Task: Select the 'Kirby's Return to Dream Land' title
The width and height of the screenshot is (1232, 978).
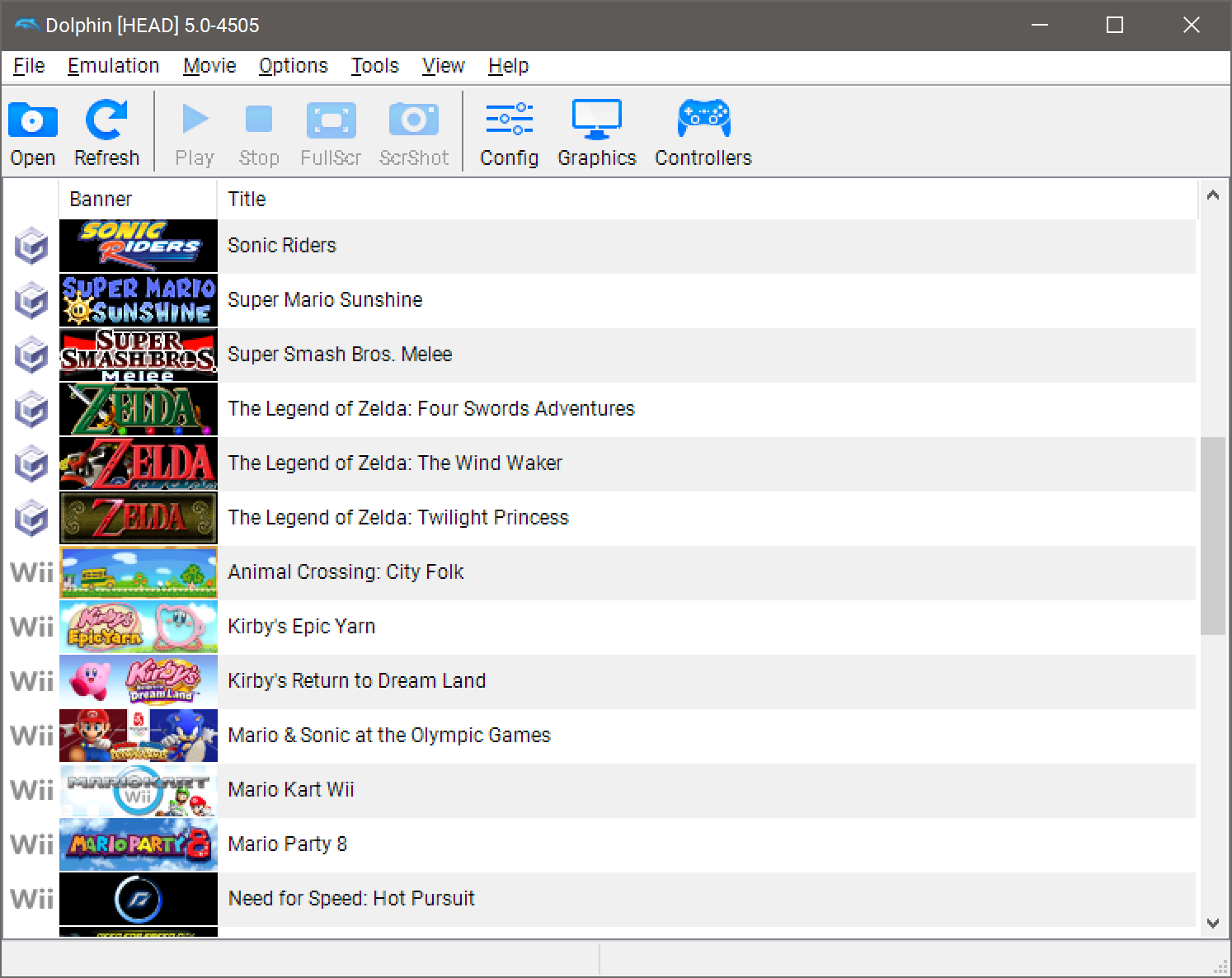Action: click(356, 681)
